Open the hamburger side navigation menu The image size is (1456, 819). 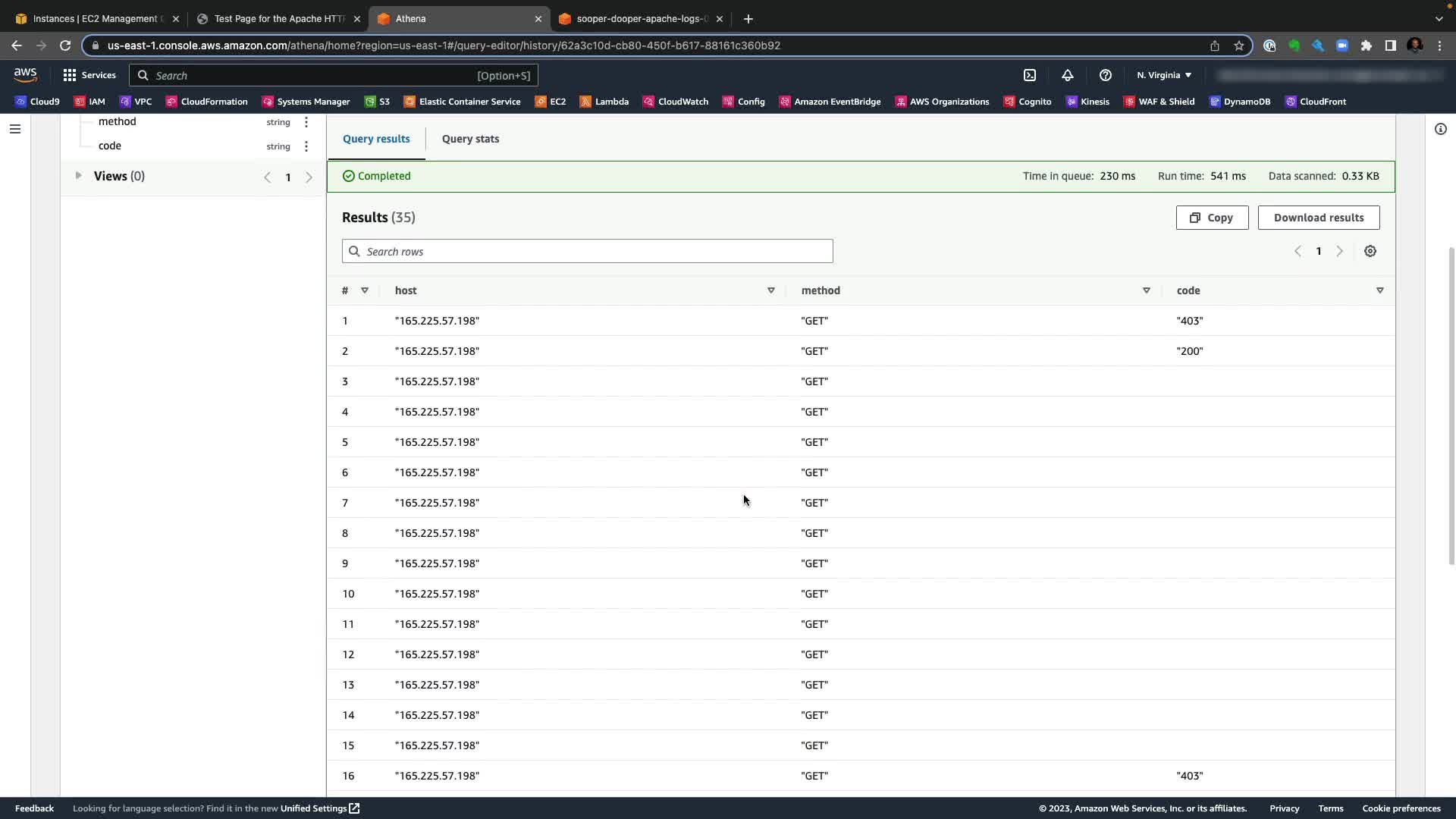[x=14, y=129]
